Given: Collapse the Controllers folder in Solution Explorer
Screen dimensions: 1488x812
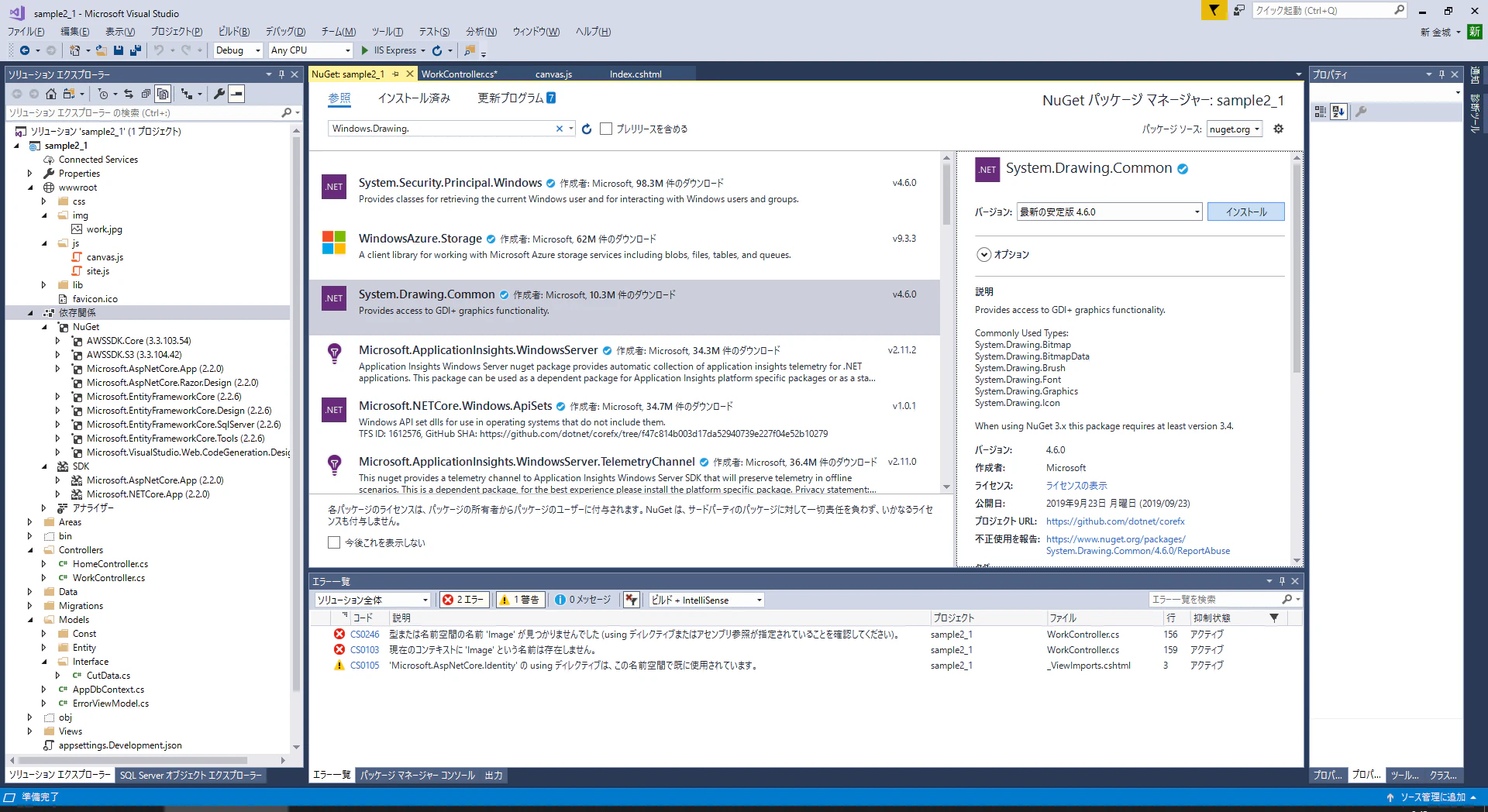Looking at the screenshot, I should pyautogui.click(x=30, y=550).
